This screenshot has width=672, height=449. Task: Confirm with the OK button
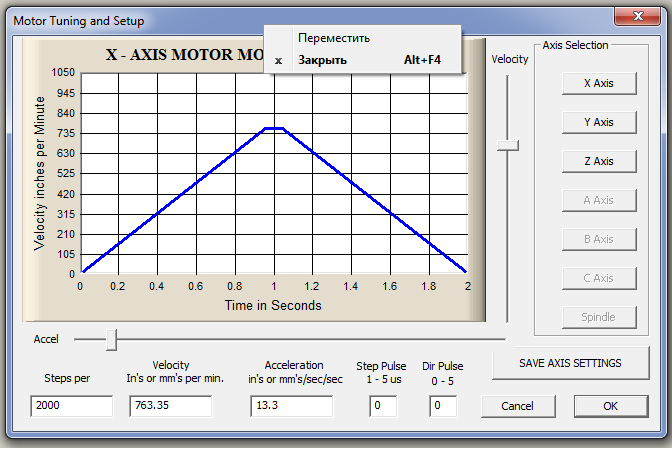[610, 406]
